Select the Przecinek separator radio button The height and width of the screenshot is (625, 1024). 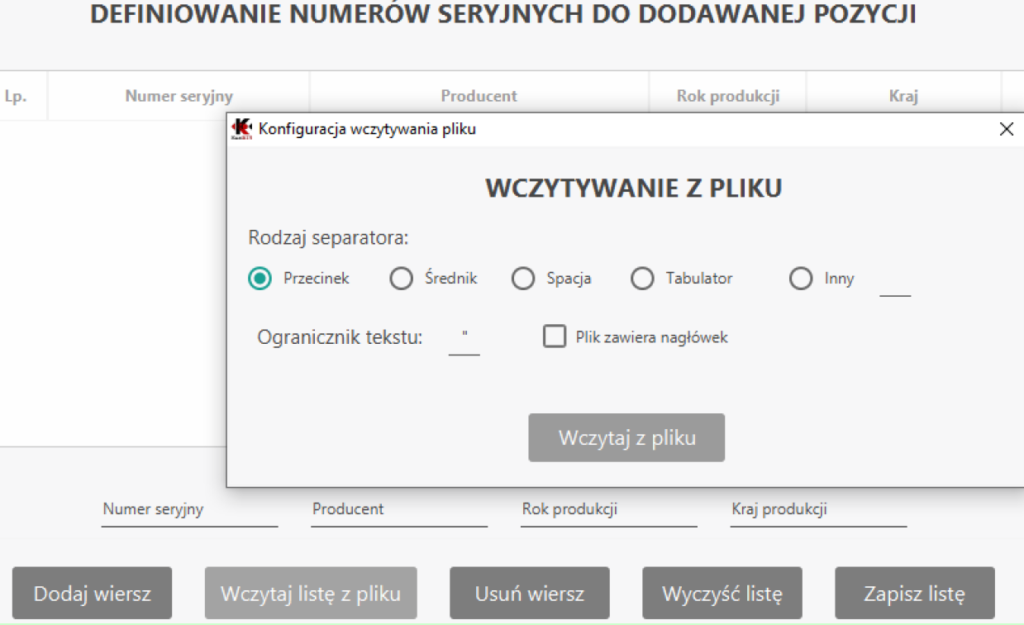[x=260, y=278]
